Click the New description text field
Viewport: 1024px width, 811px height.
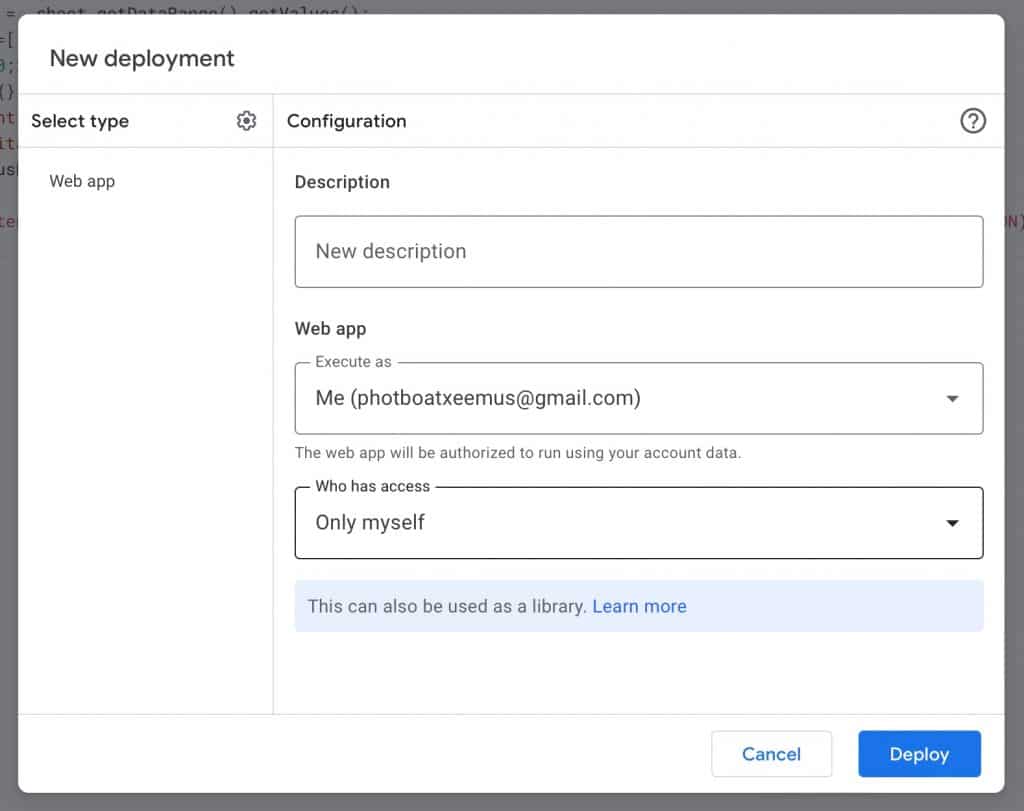point(639,252)
